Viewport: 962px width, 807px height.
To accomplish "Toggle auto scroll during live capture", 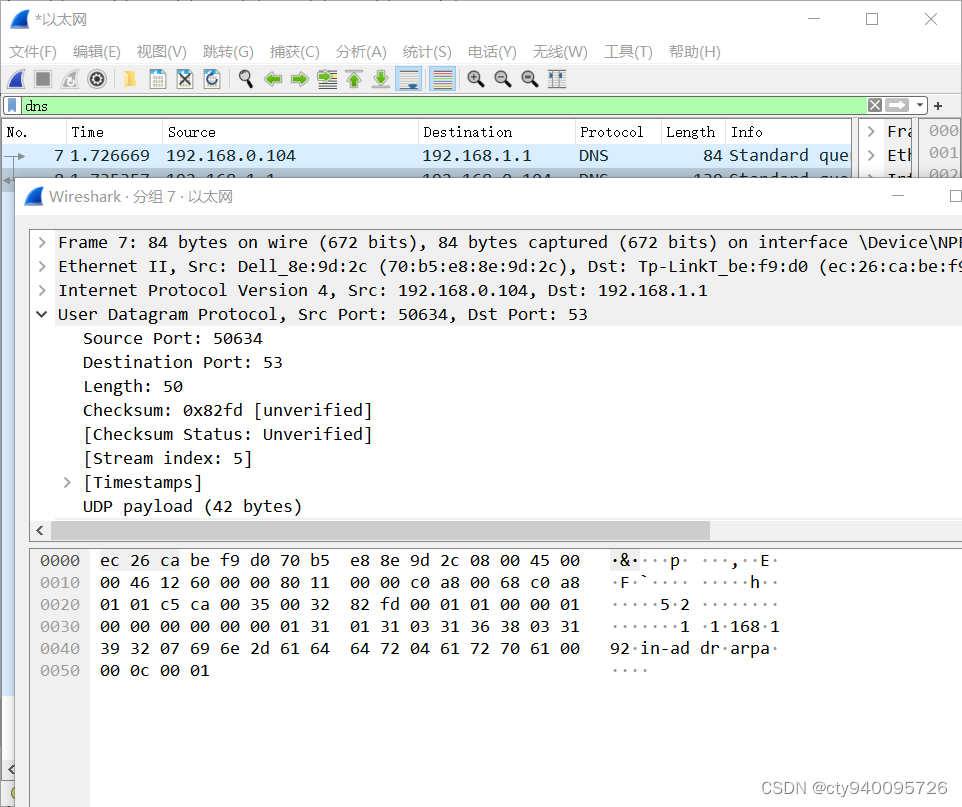I will [x=409, y=79].
